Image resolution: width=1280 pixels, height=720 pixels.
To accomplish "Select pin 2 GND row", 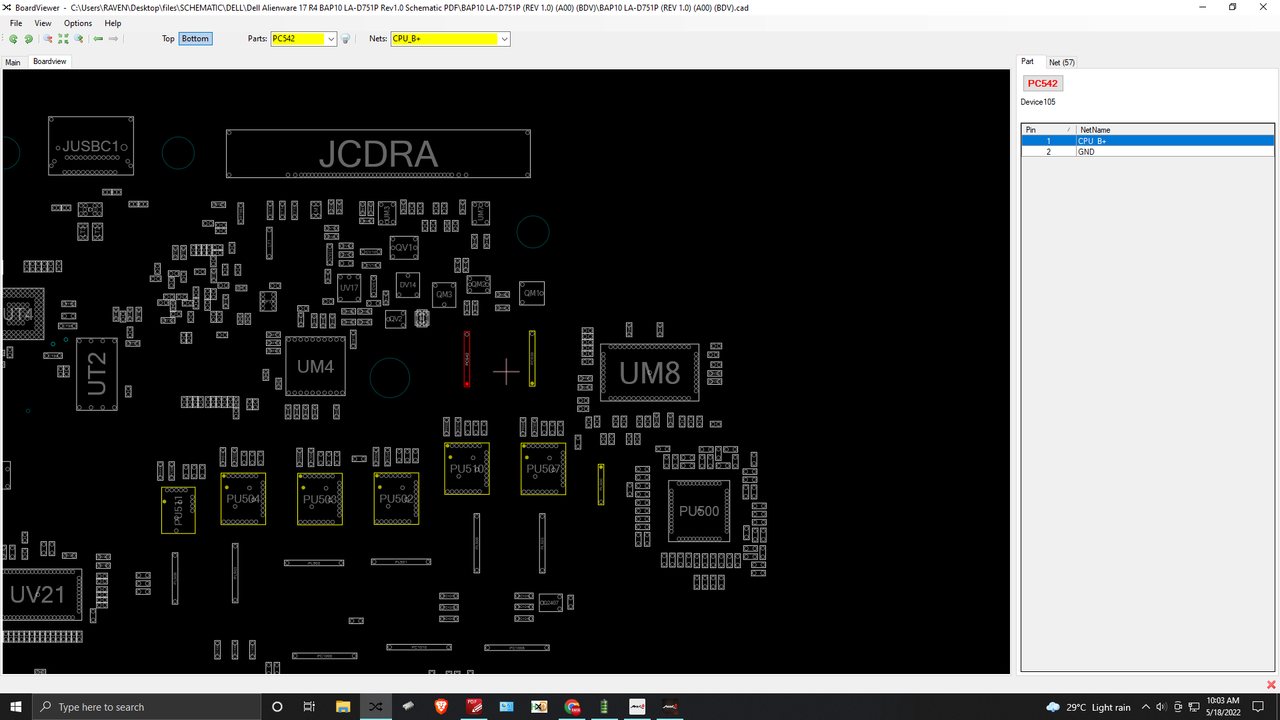I will tap(1148, 152).
